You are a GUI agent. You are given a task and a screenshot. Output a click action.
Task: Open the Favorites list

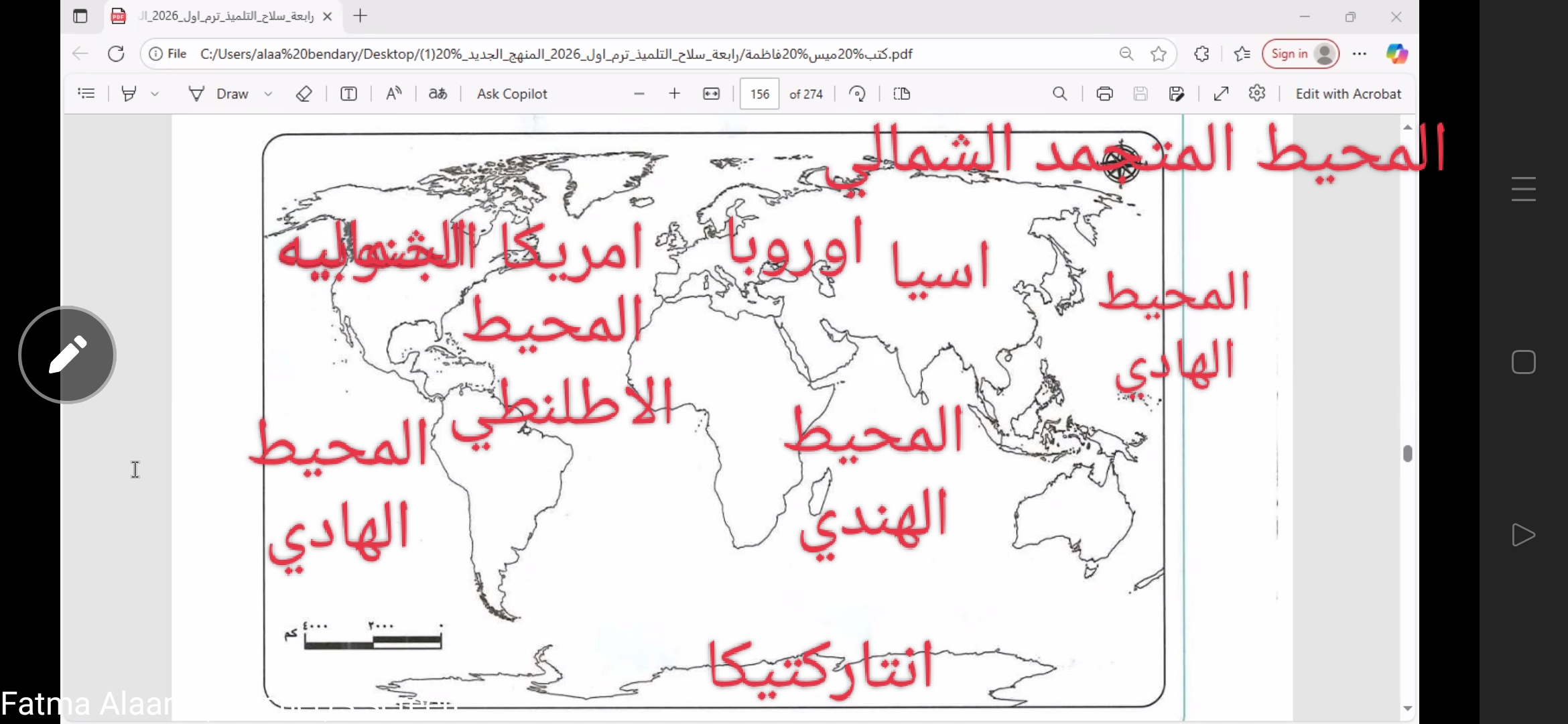pyautogui.click(x=1242, y=54)
